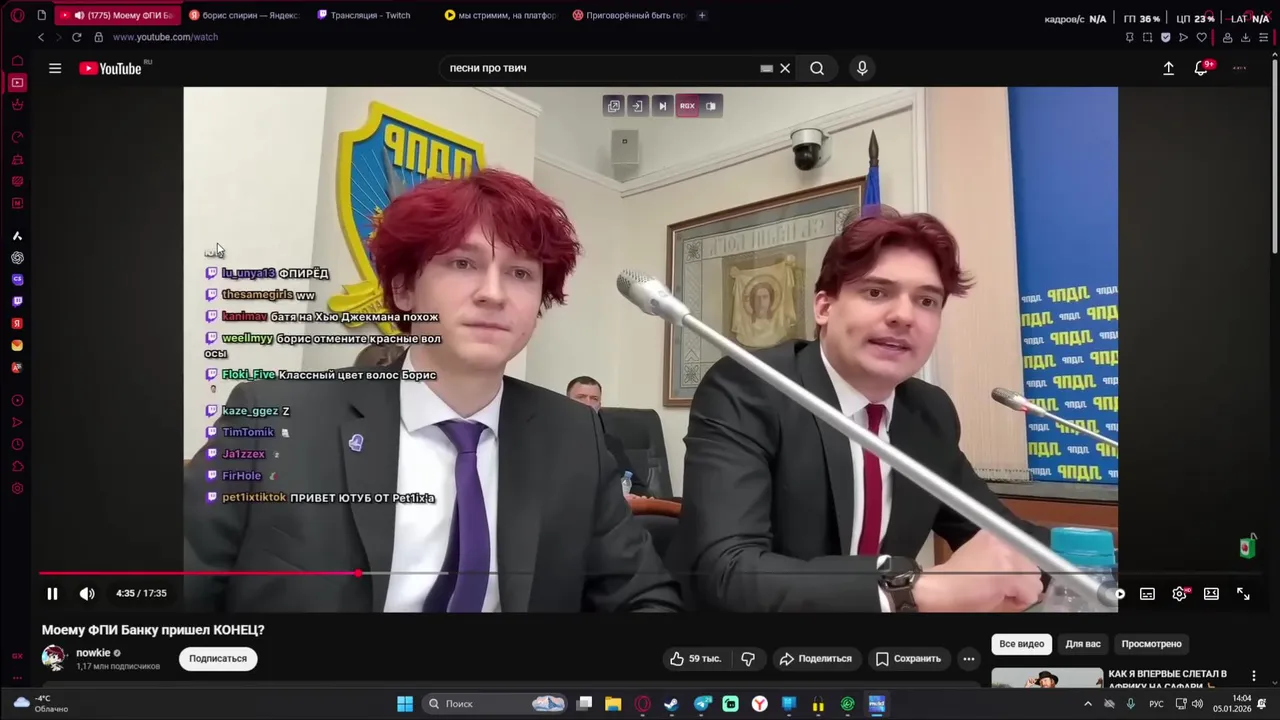Switch to the мы стримим tab
Image resolution: width=1280 pixels, height=720 pixels.
(499, 15)
